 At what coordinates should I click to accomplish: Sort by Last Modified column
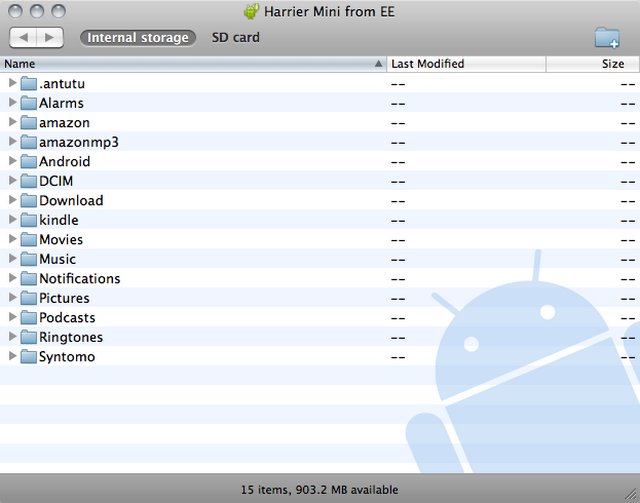click(465, 64)
